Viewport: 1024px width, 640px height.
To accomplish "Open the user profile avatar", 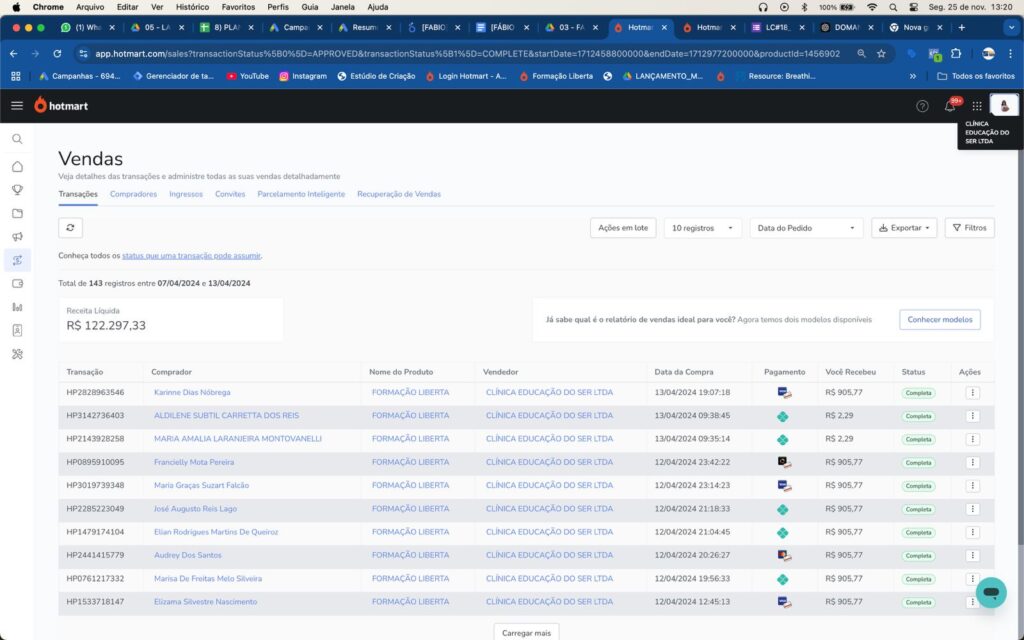I will pos(1004,105).
